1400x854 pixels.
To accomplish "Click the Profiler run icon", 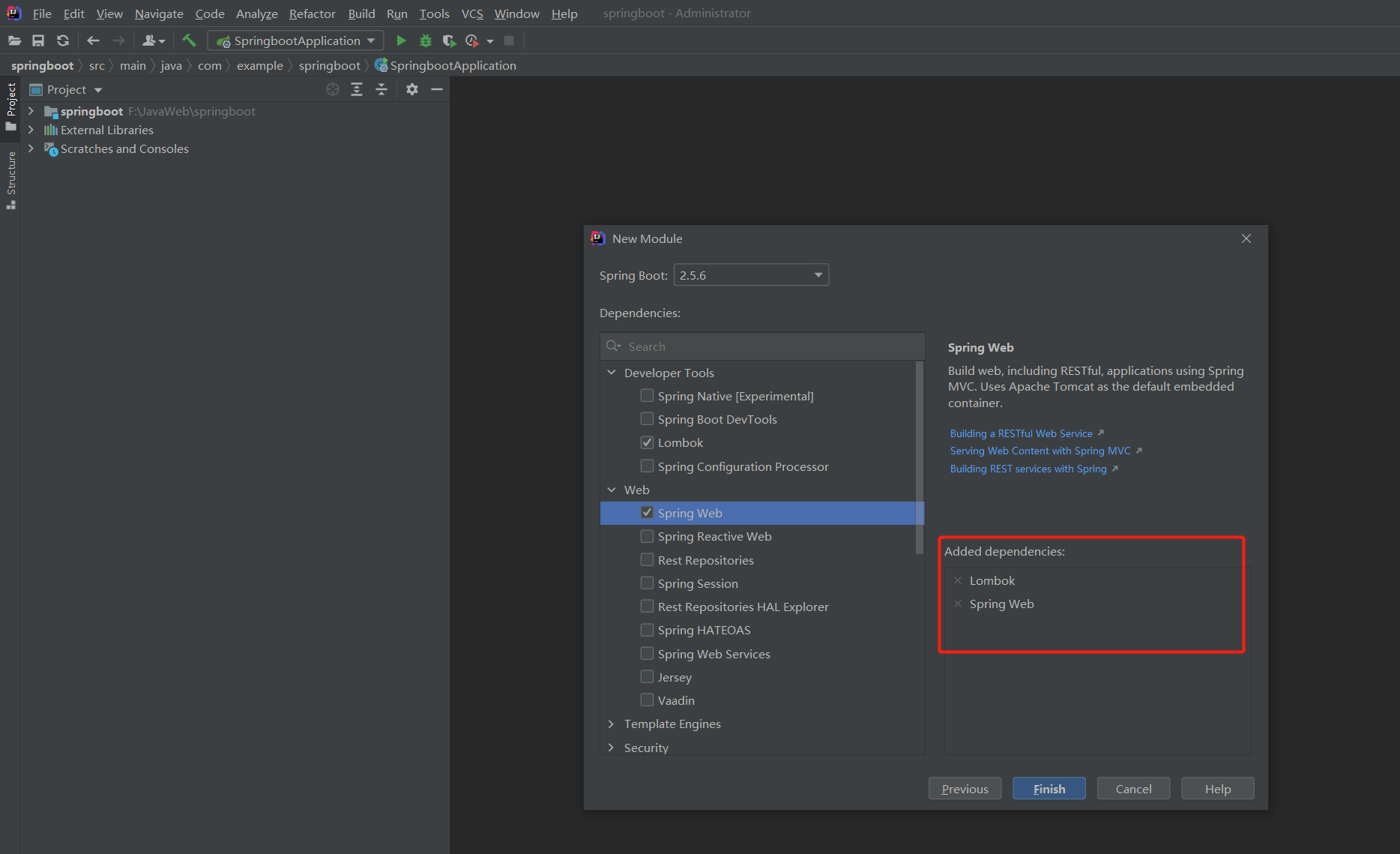I will click(x=472, y=40).
